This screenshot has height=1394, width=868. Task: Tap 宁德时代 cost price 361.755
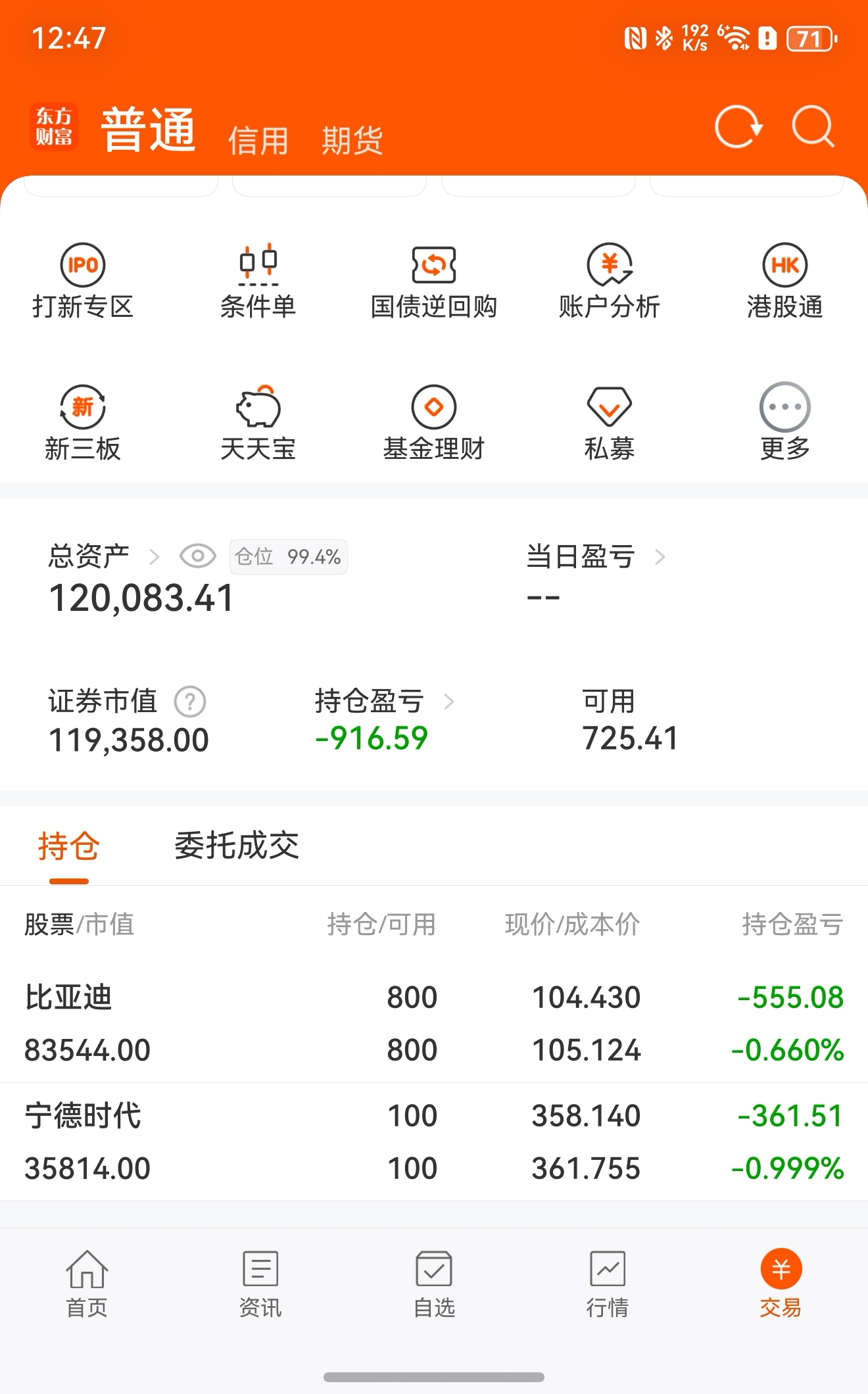pos(586,1168)
